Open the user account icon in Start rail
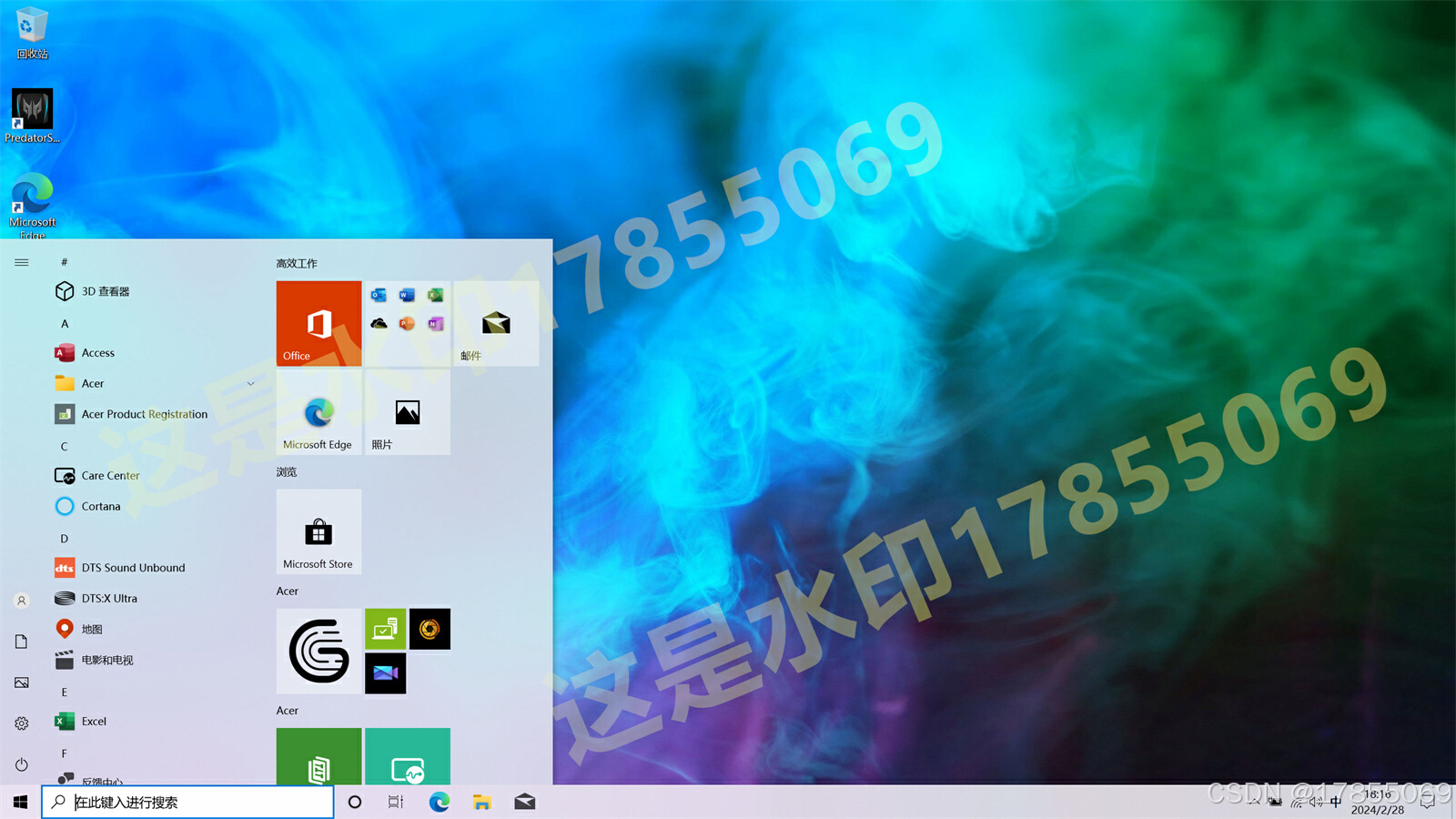The height and width of the screenshot is (819, 1456). tap(22, 601)
